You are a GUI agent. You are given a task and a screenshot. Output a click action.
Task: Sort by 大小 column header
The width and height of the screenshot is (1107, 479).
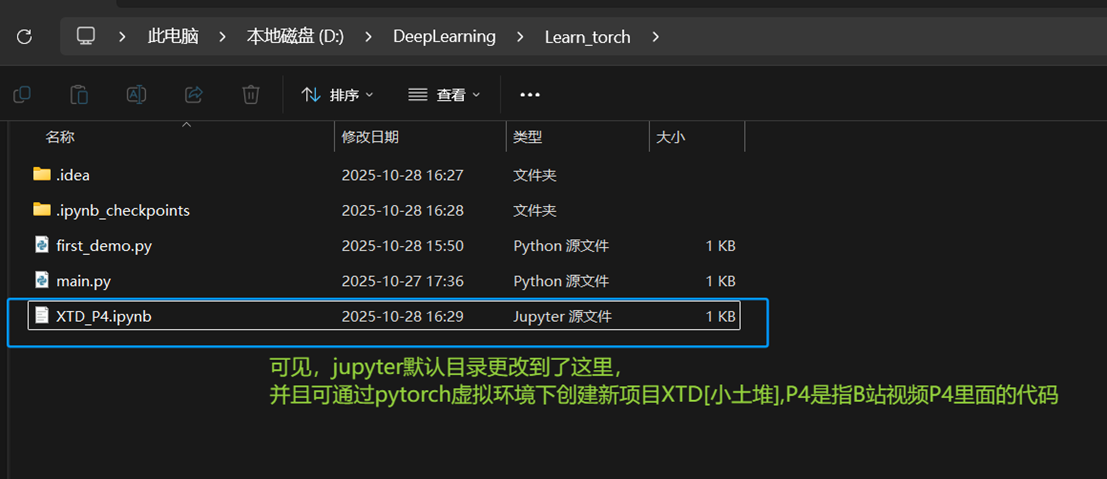[x=670, y=138]
